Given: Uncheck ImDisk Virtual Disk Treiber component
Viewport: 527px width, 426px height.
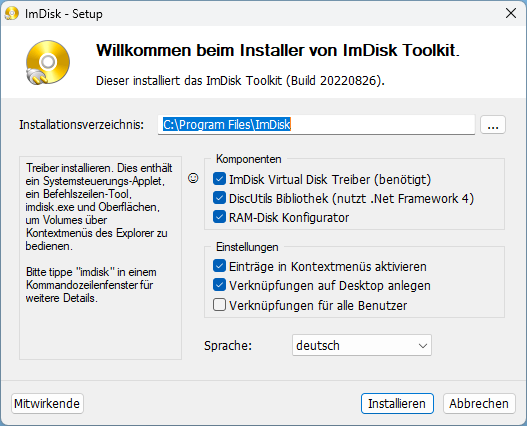Looking at the screenshot, I should (x=219, y=179).
